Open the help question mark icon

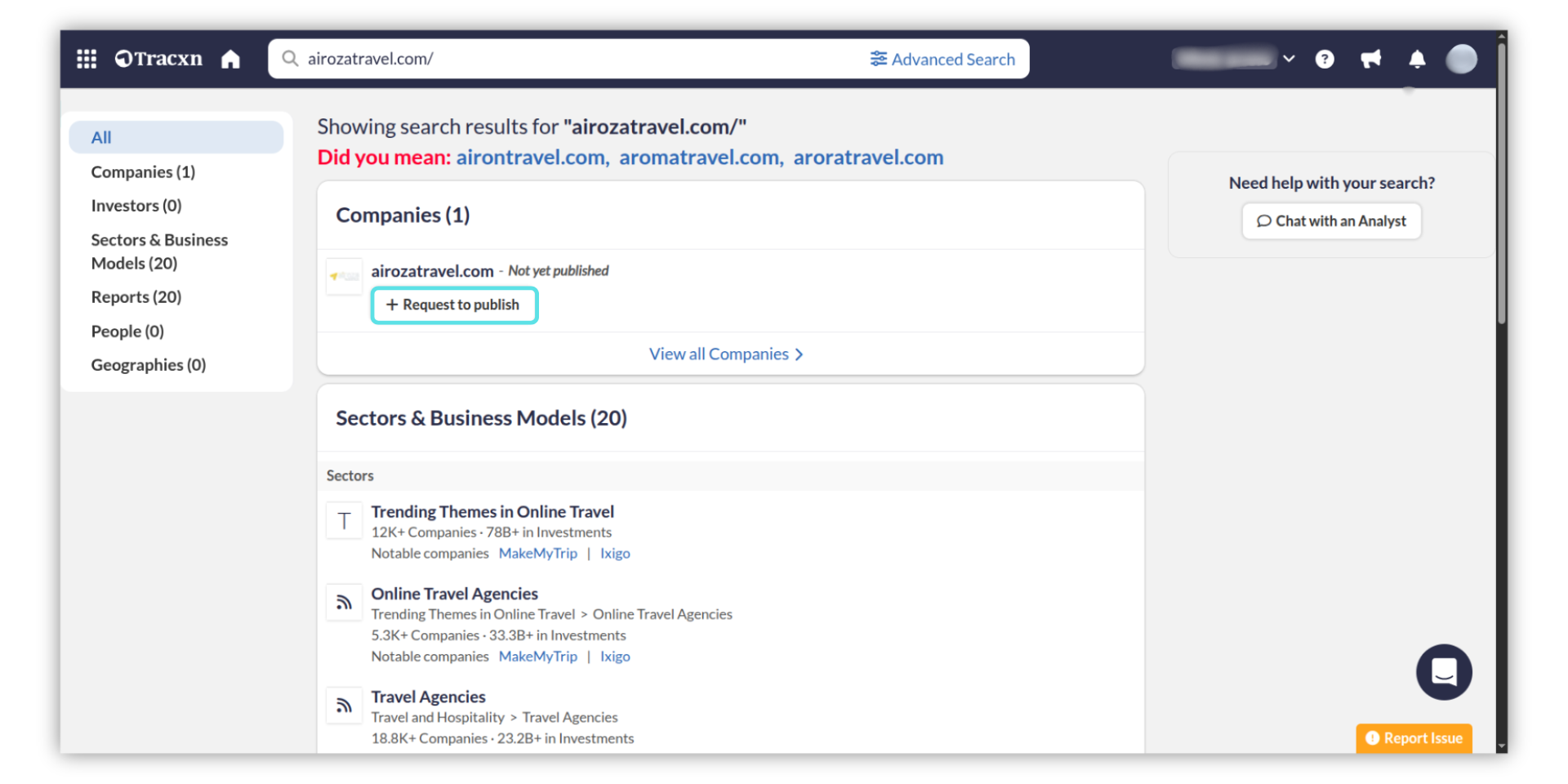(x=1325, y=59)
